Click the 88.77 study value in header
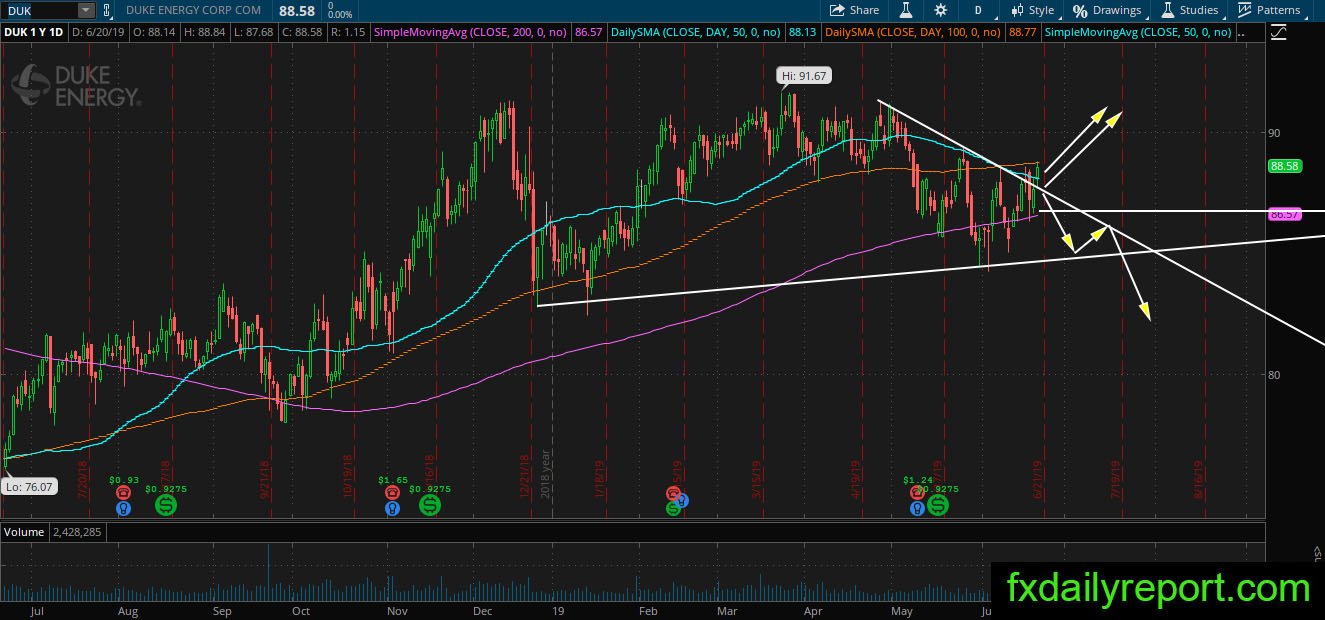This screenshot has height=620, width=1325. [x=1022, y=33]
